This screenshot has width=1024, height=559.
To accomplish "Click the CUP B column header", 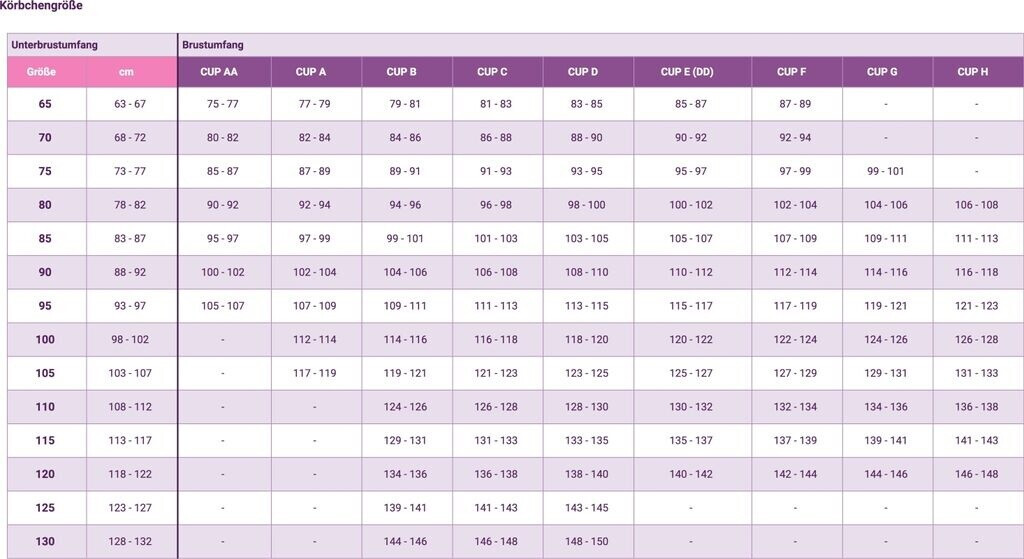I will [x=405, y=72].
